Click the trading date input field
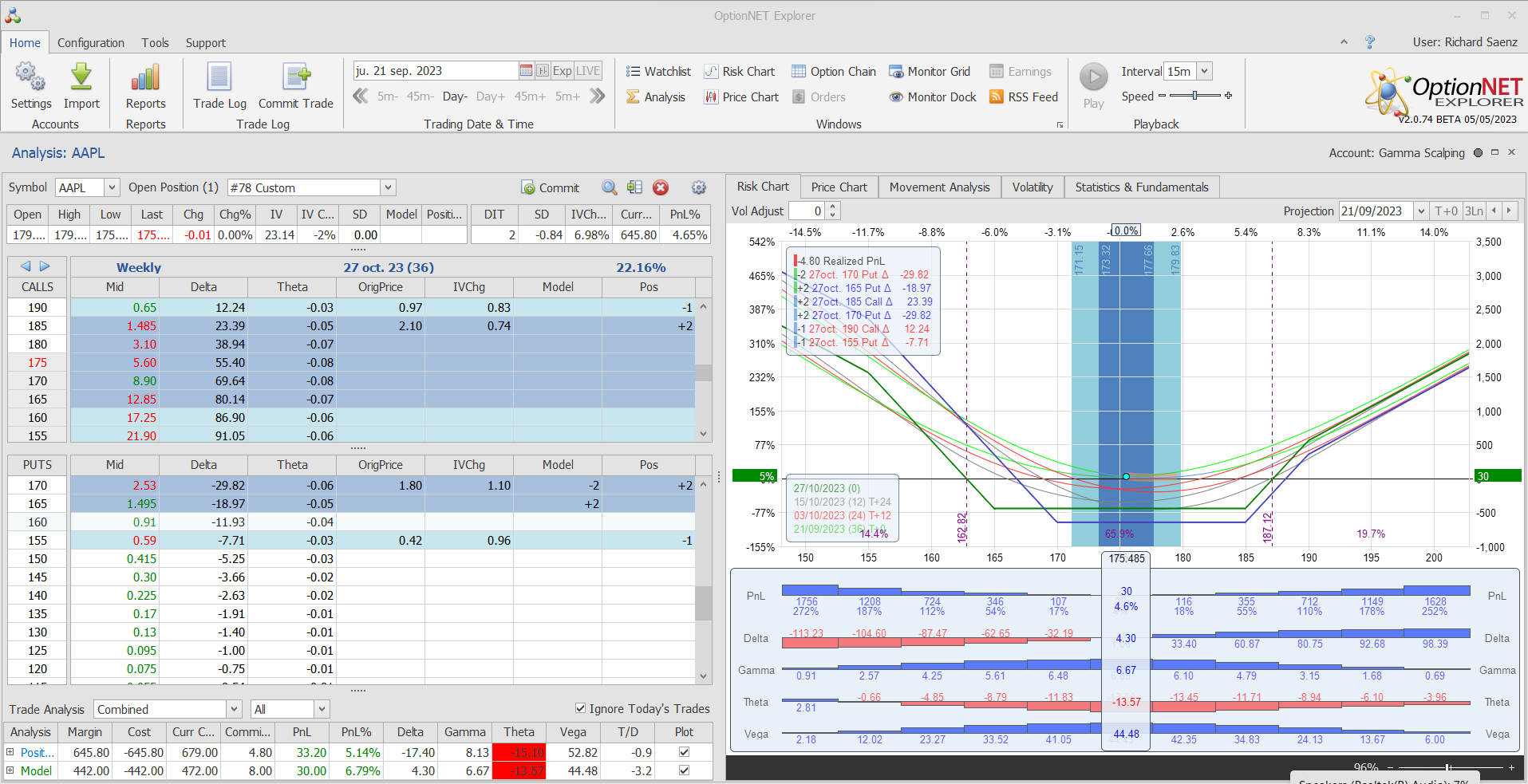Image resolution: width=1528 pixels, height=784 pixels. [x=436, y=71]
